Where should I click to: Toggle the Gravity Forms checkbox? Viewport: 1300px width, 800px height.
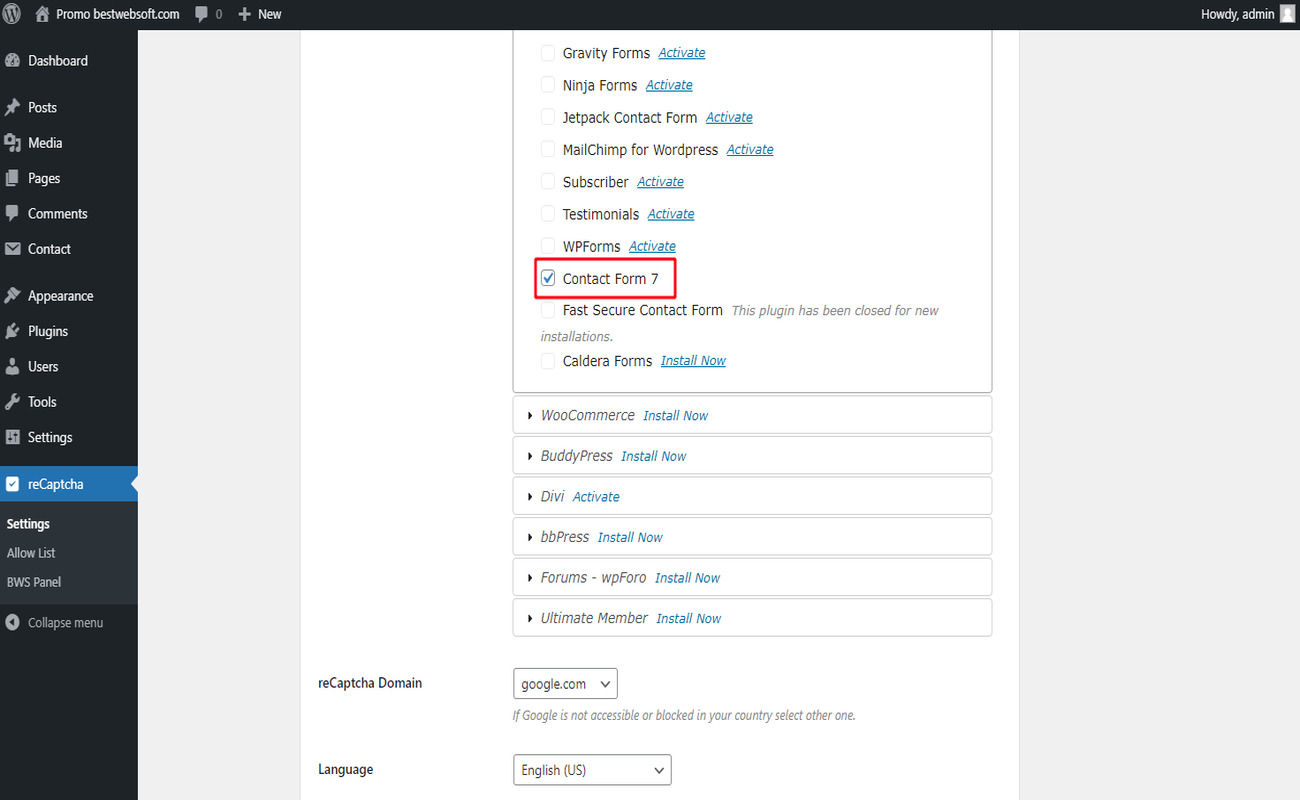pyautogui.click(x=548, y=53)
